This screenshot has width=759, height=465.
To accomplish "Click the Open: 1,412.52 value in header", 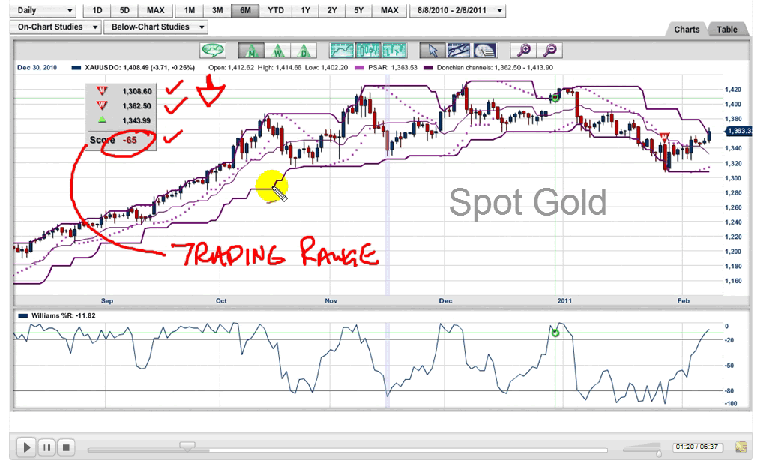I will point(231,68).
